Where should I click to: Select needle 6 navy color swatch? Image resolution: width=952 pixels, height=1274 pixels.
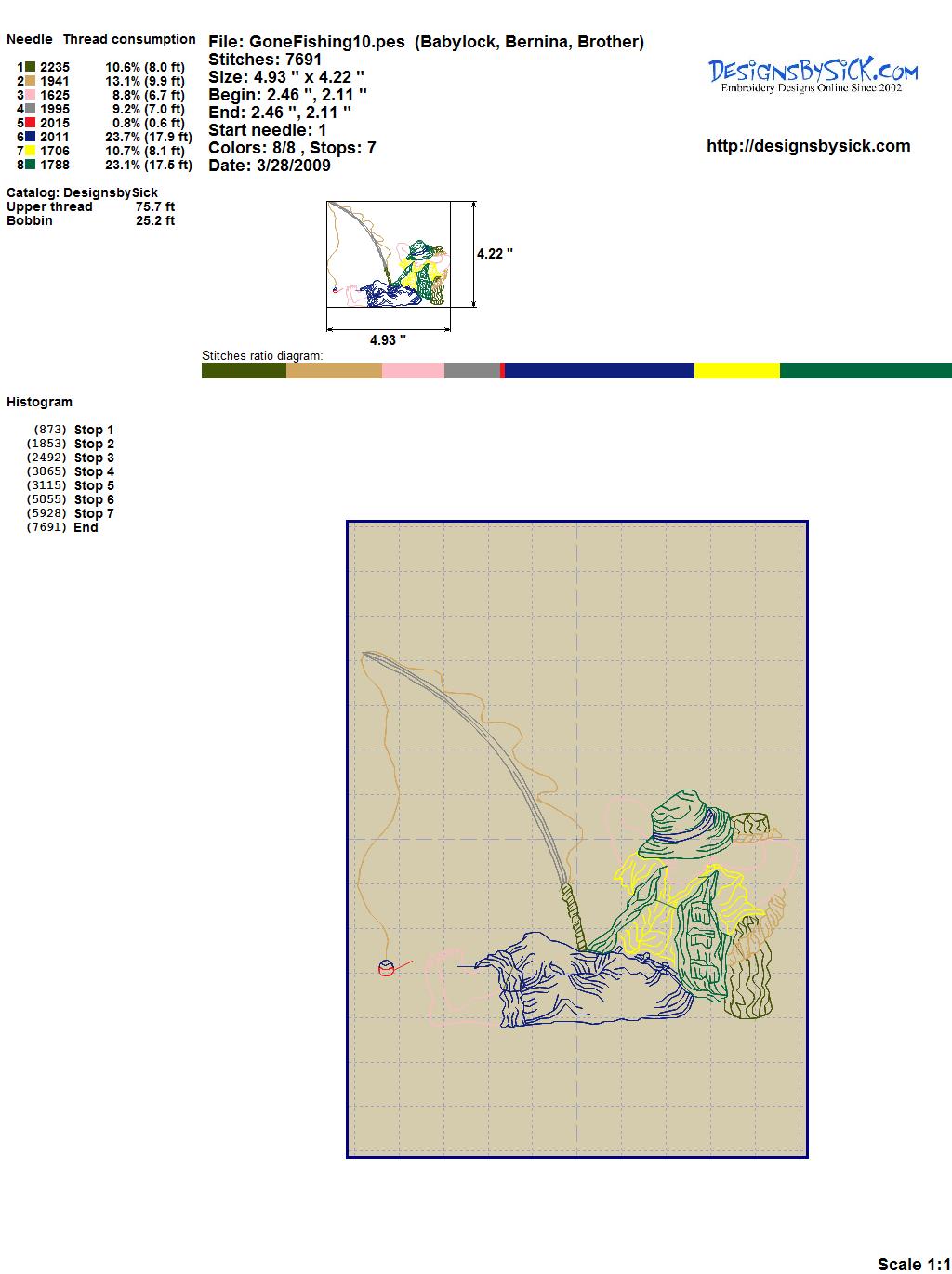click(31, 137)
